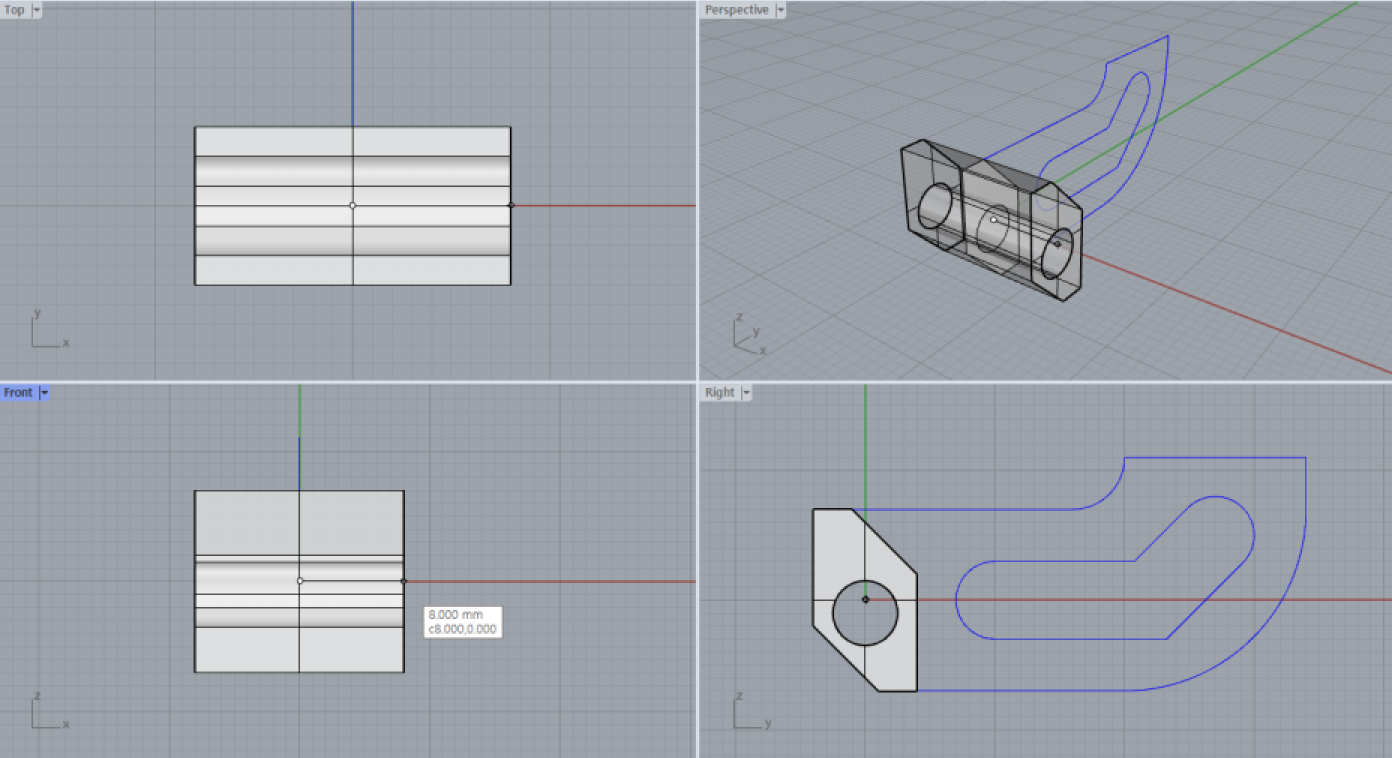Click the endpoint marker on Top view red axis
1392x758 pixels.
[511, 205]
